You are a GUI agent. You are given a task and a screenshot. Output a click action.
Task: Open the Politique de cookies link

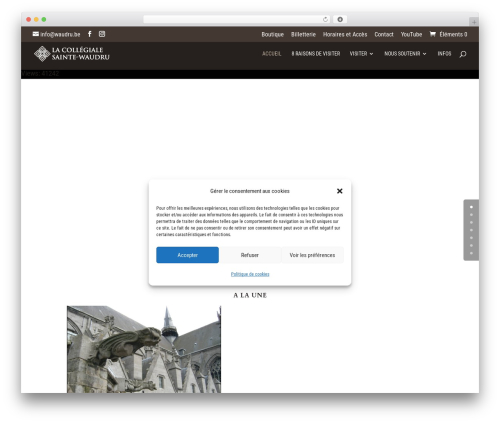(250, 274)
